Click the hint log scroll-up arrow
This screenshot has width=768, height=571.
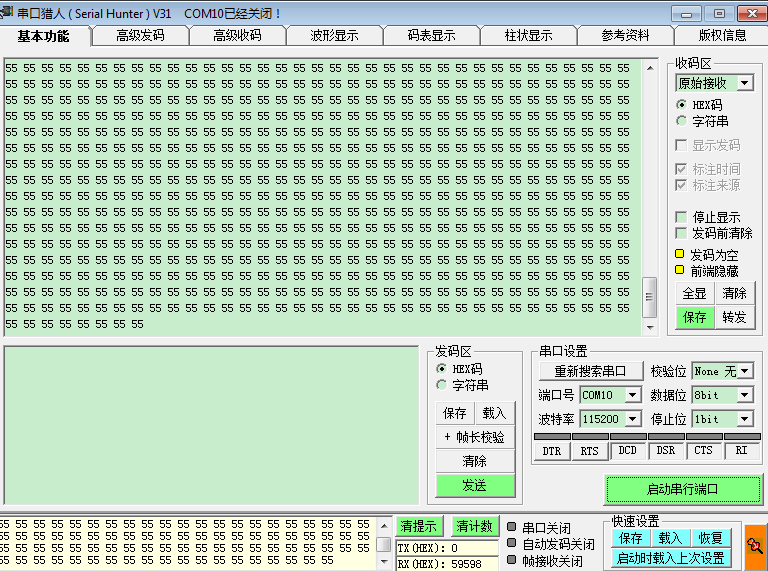[x=385, y=526]
